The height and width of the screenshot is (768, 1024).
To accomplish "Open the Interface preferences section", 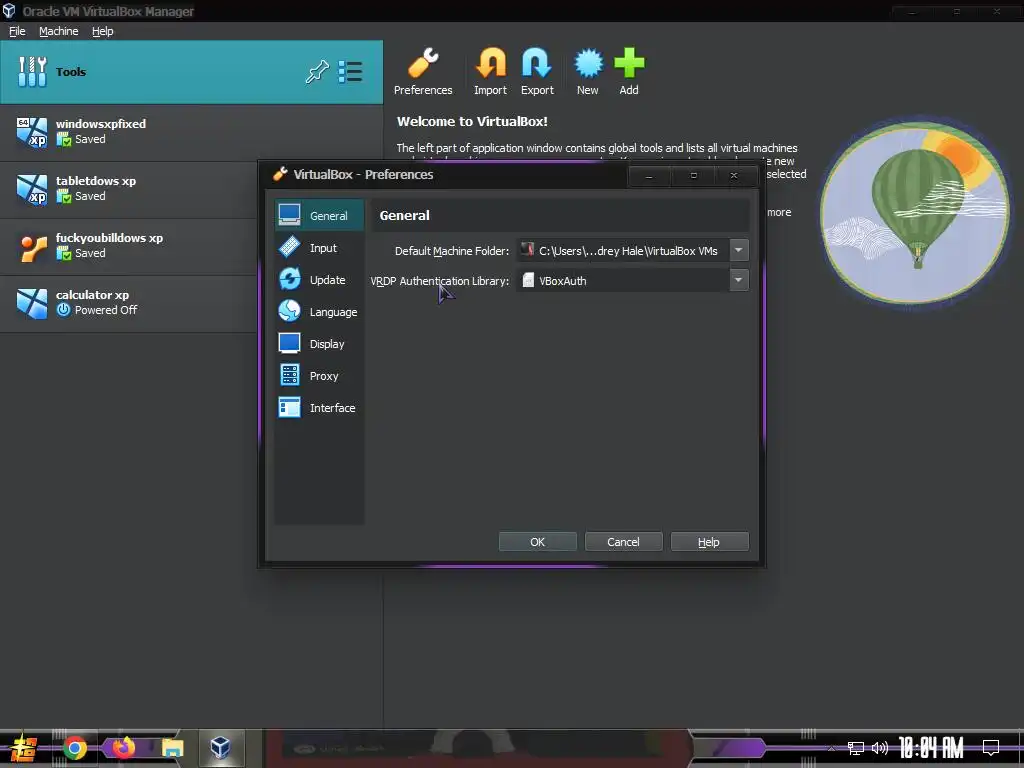I will (x=319, y=408).
